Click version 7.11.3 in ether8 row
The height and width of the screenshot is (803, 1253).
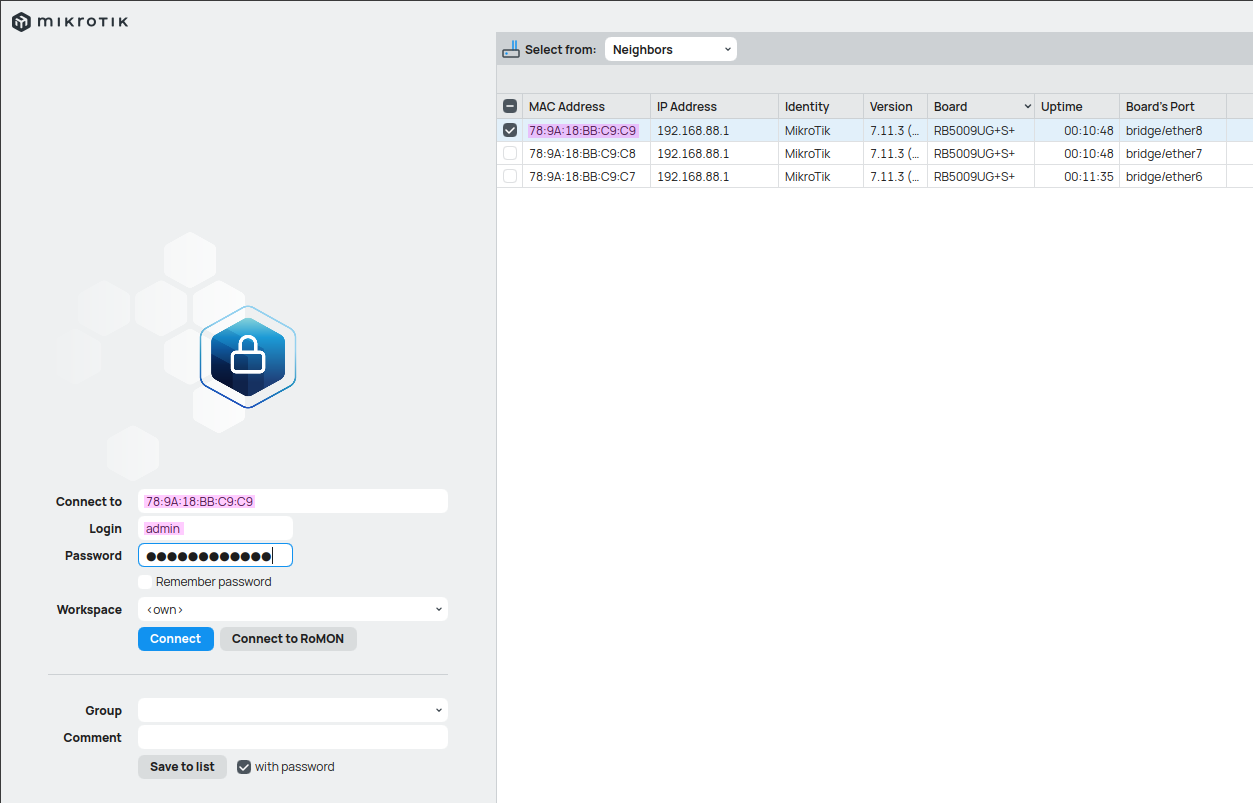pyautogui.click(x=895, y=131)
